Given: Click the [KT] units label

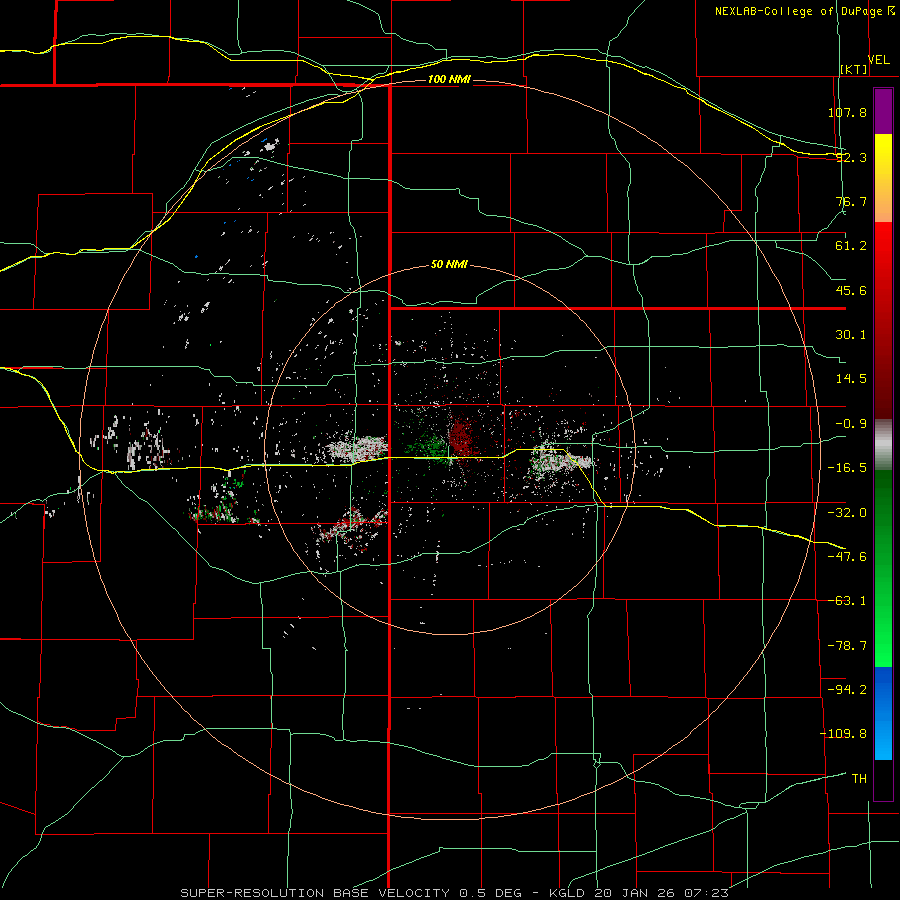Looking at the screenshot, I should (854, 69).
